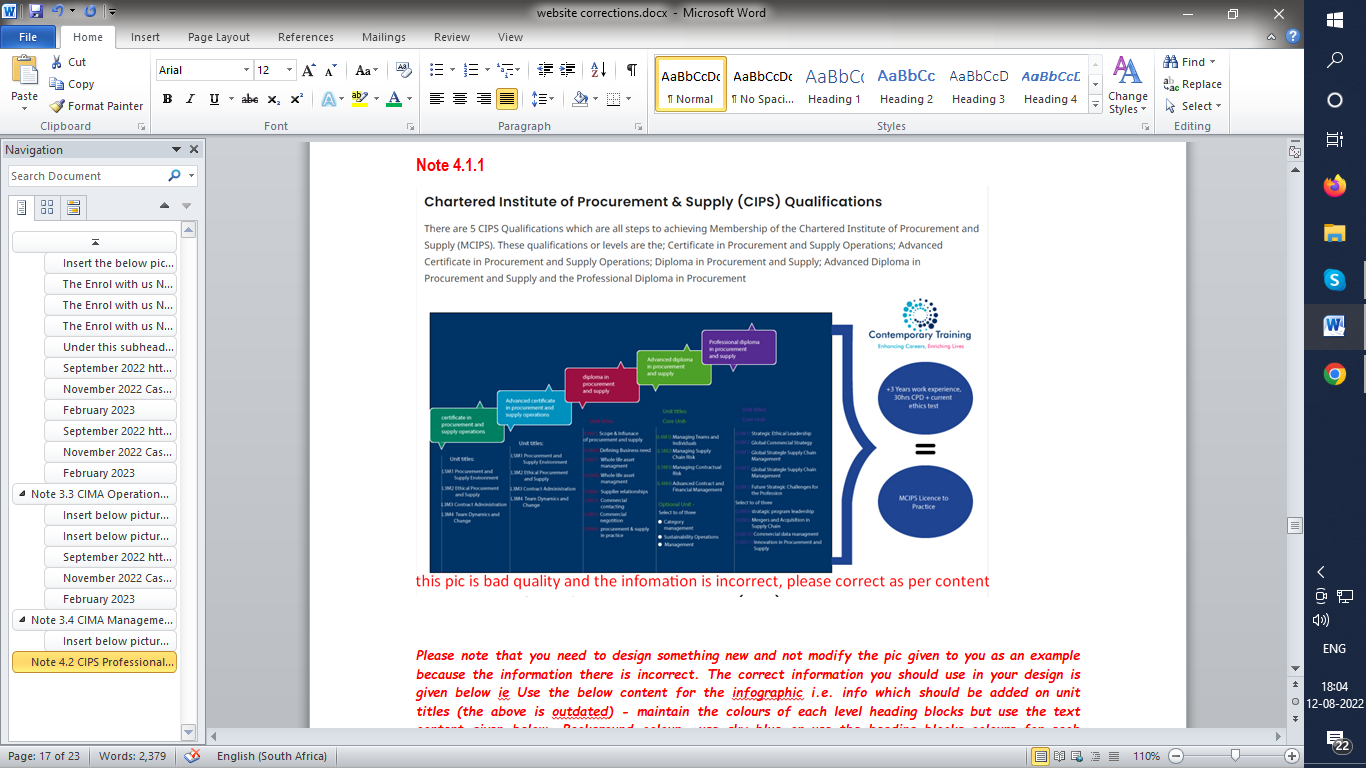Image resolution: width=1366 pixels, height=768 pixels.
Task: Toggle Bold formatting
Action: [167, 99]
